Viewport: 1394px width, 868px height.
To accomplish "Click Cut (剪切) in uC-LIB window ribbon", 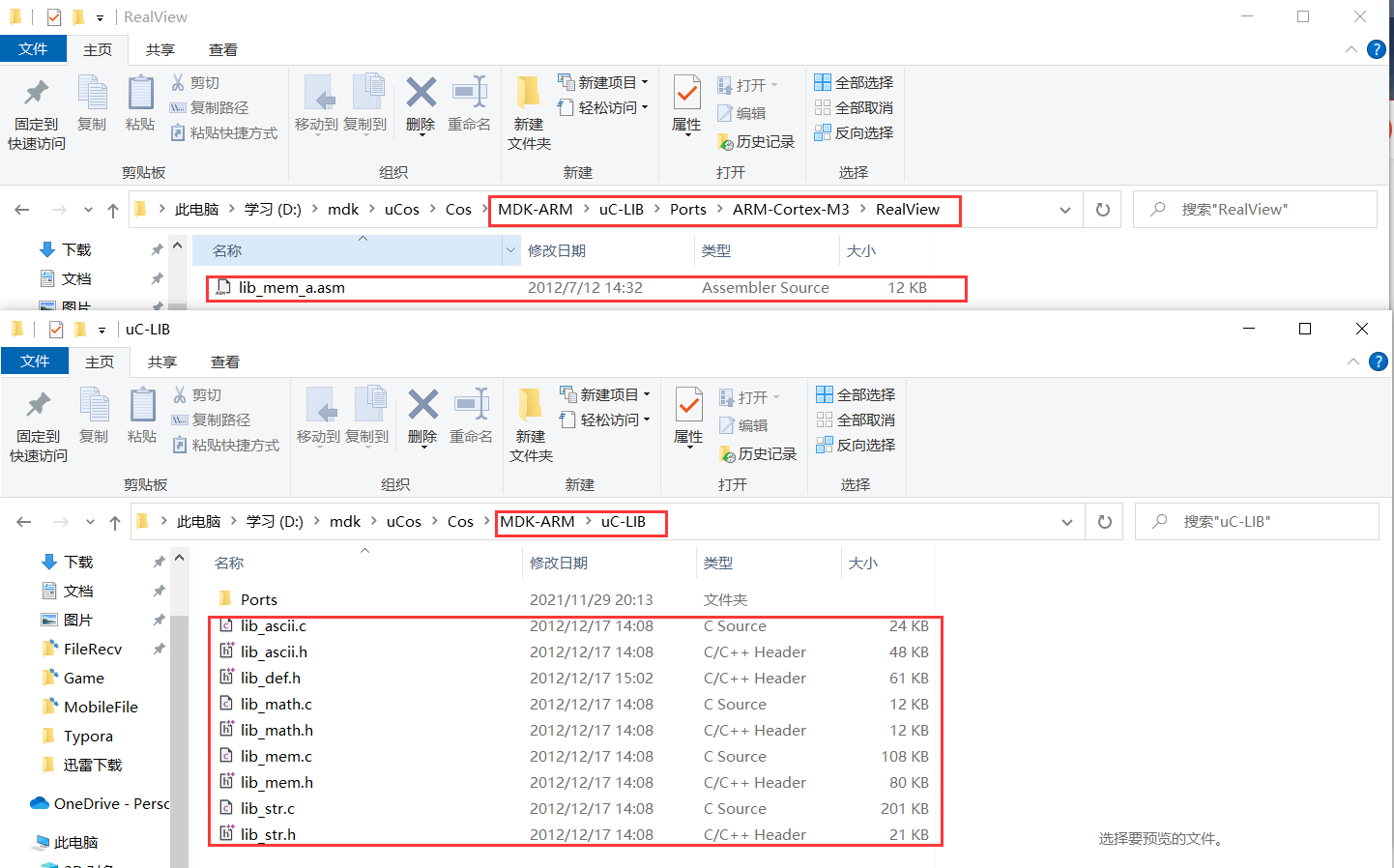I will pyautogui.click(x=198, y=394).
